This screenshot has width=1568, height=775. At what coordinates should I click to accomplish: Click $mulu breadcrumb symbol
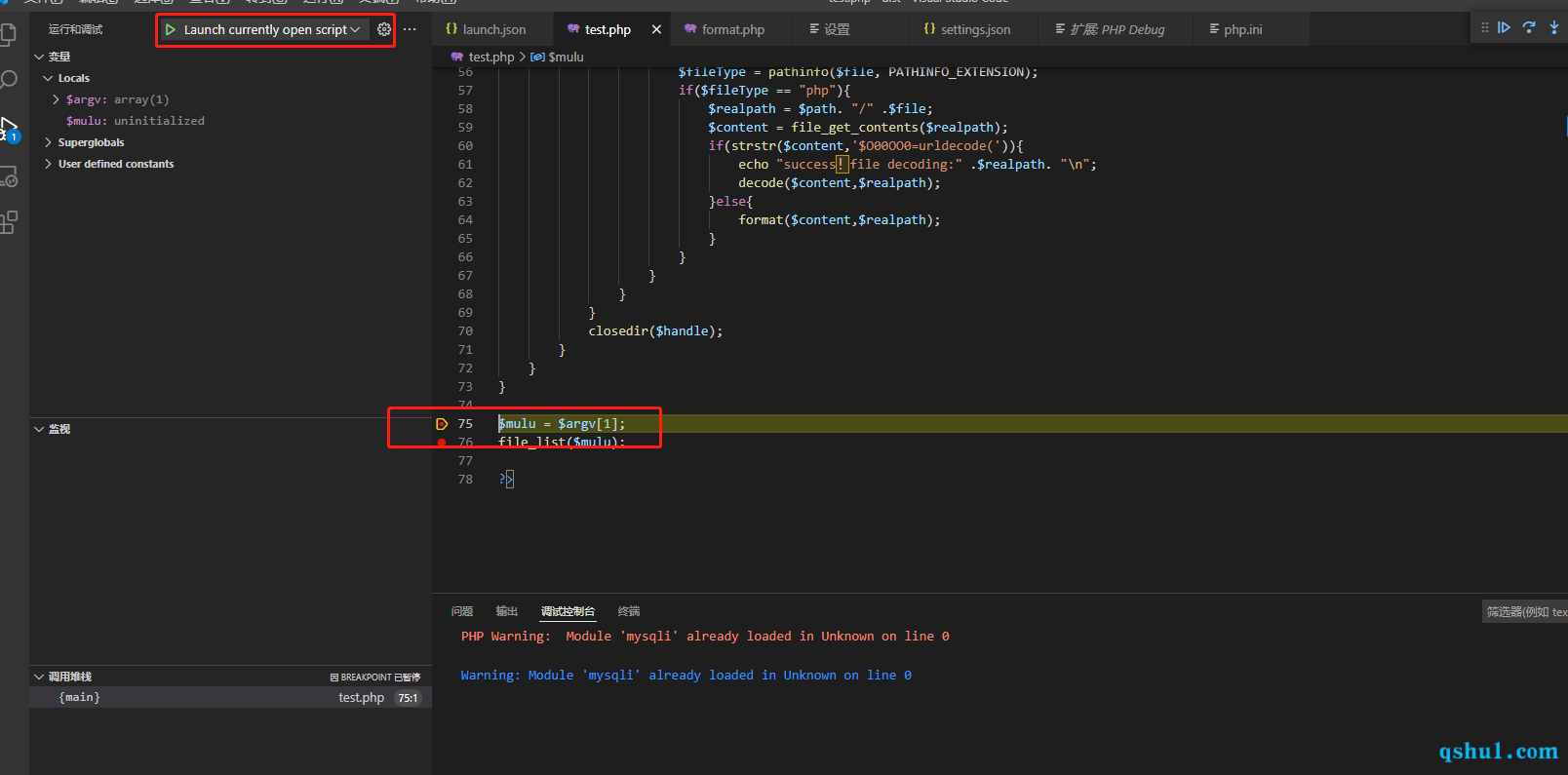558,57
